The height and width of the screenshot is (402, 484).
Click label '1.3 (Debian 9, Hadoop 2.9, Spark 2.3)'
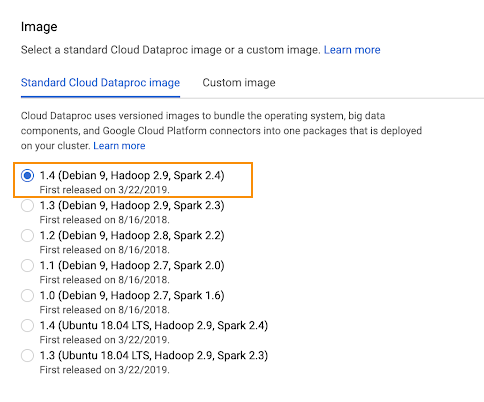coord(132,205)
